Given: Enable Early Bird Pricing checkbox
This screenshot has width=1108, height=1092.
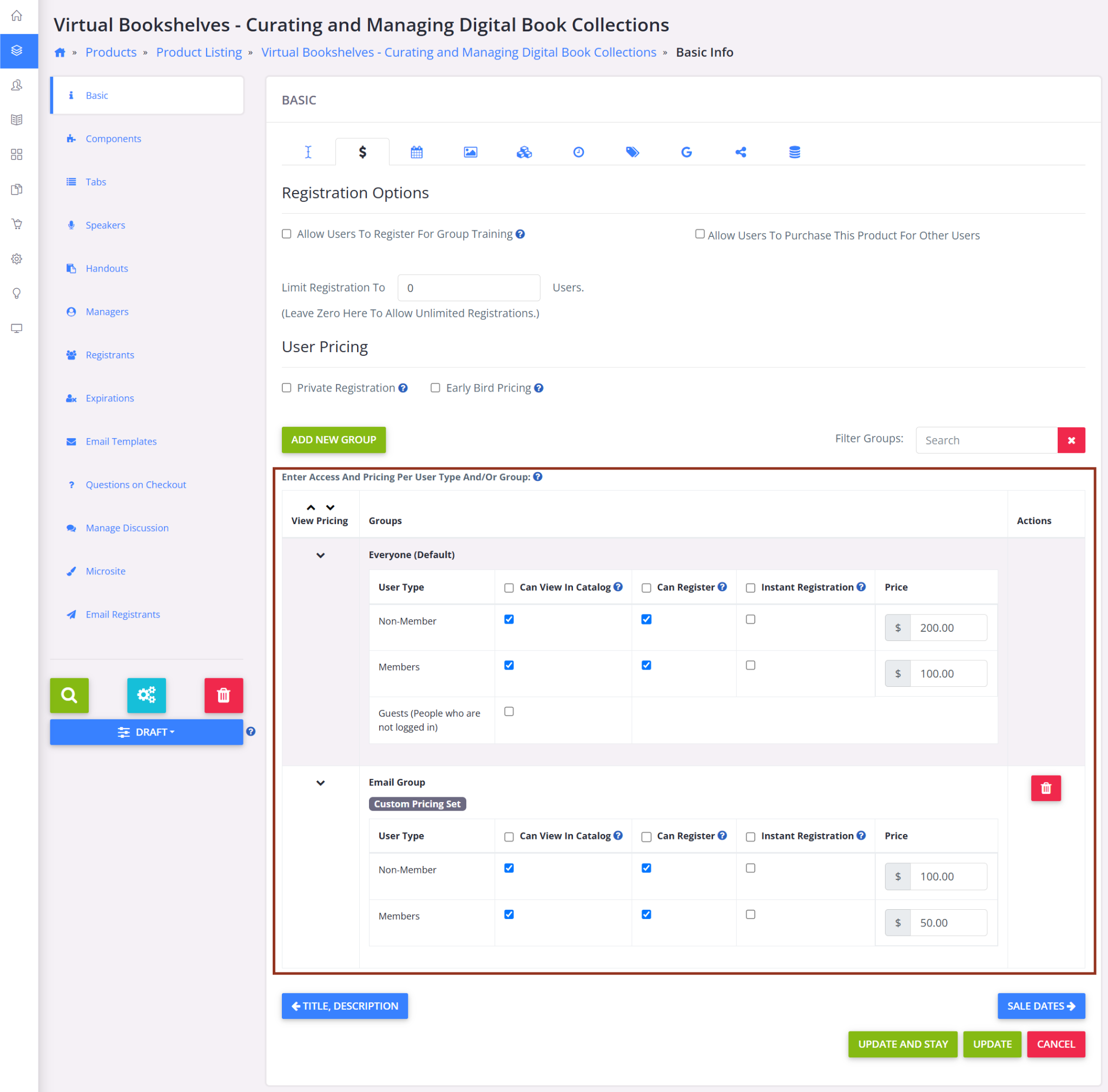Looking at the screenshot, I should [x=436, y=388].
